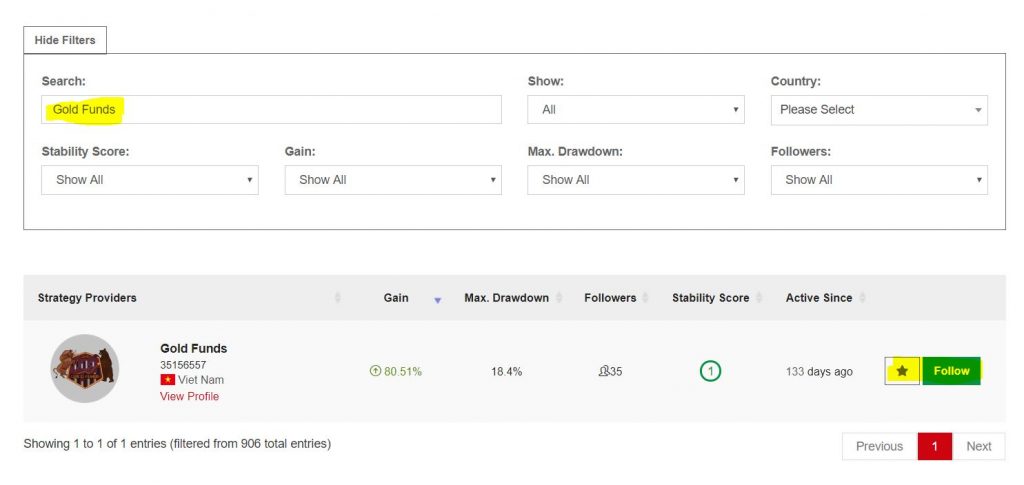Image resolution: width=1024 pixels, height=485 pixels.
Task: Sort by Active Since column arrows
Action: [862, 298]
